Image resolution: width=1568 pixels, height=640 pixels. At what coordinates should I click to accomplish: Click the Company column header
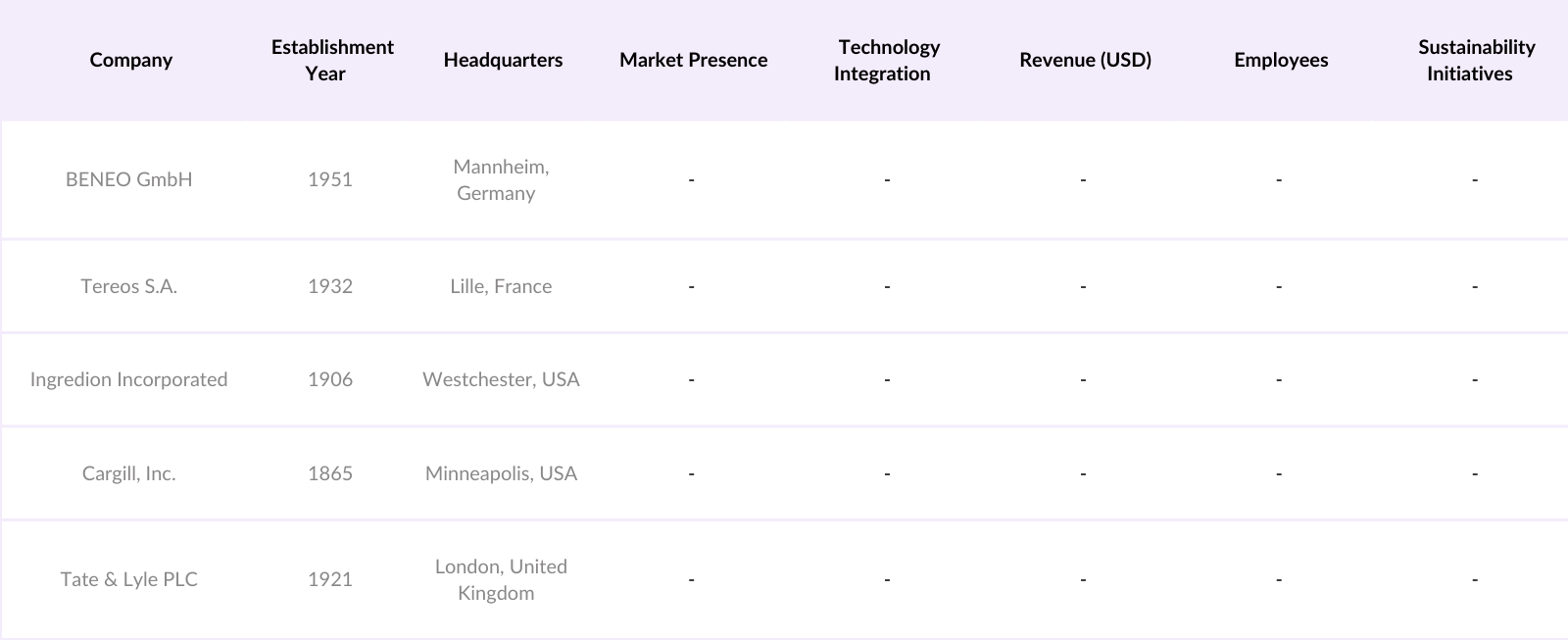(x=130, y=60)
